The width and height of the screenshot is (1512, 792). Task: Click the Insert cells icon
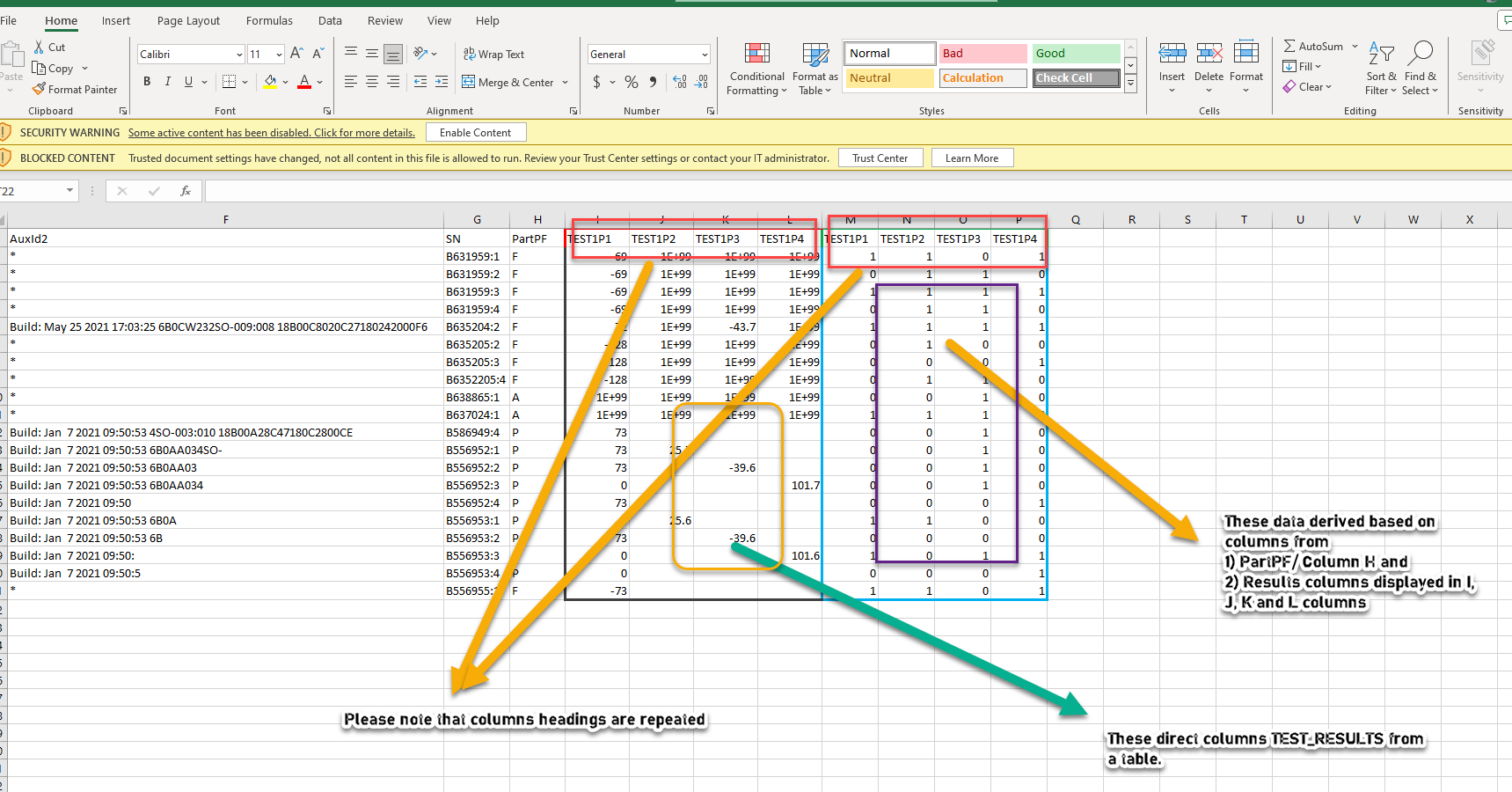click(x=1172, y=54)
